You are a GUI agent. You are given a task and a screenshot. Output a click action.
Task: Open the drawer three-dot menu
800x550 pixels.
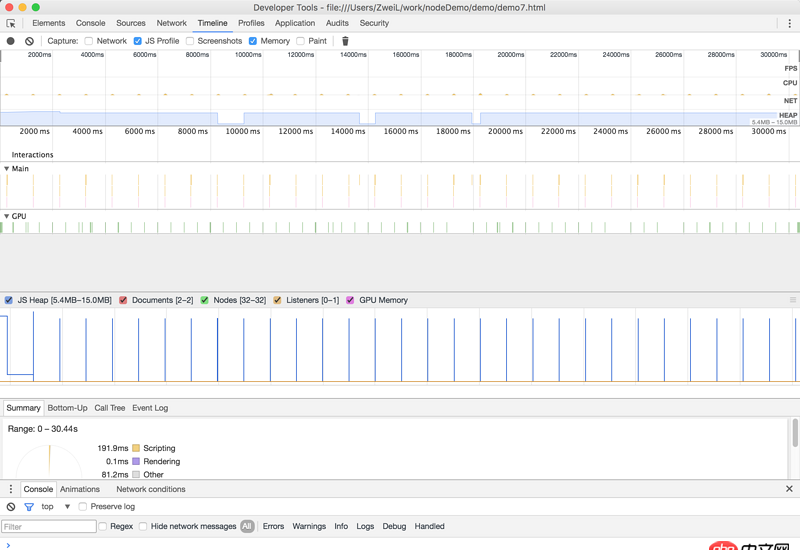point(11,489)
